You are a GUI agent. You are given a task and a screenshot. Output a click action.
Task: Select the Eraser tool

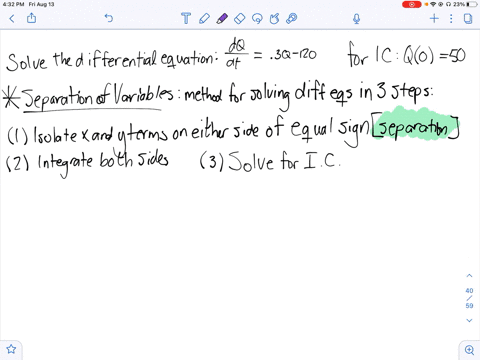[240, 18]
